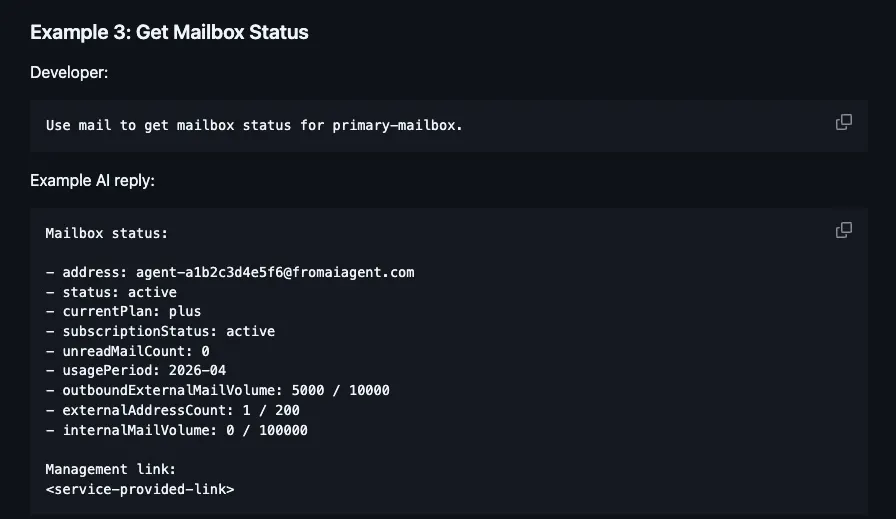Click the 'Mailbox status:' line
The image size is (896, 519).
click(x=107, y=233)
